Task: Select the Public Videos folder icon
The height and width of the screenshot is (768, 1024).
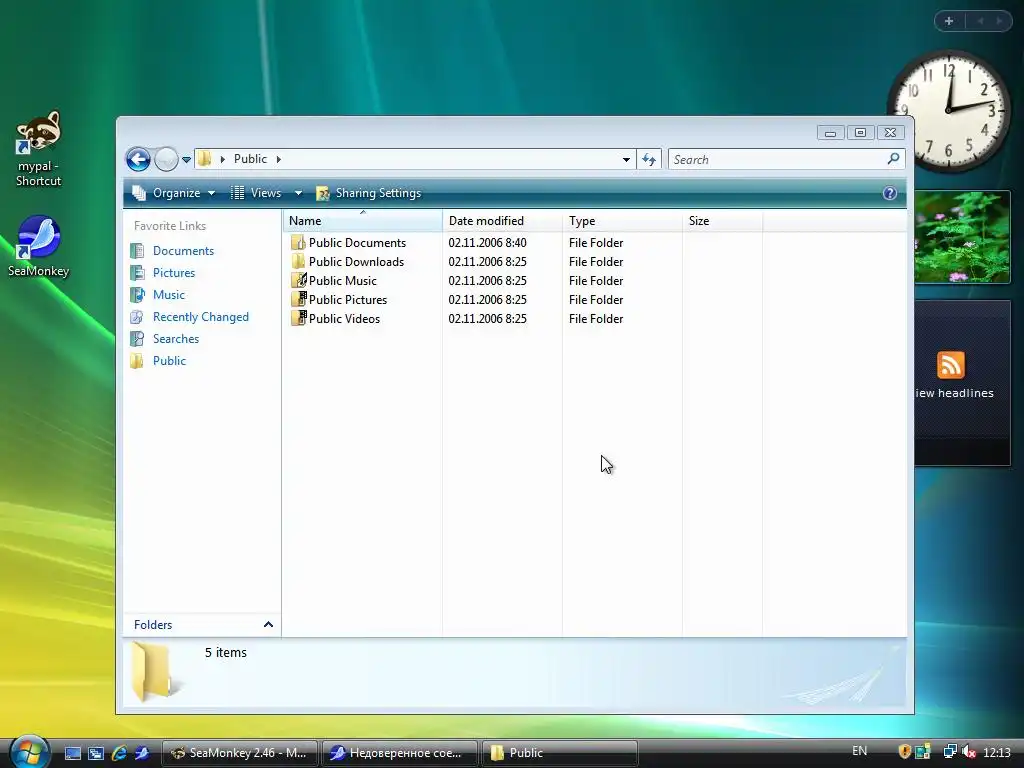Action: (298, 318)
